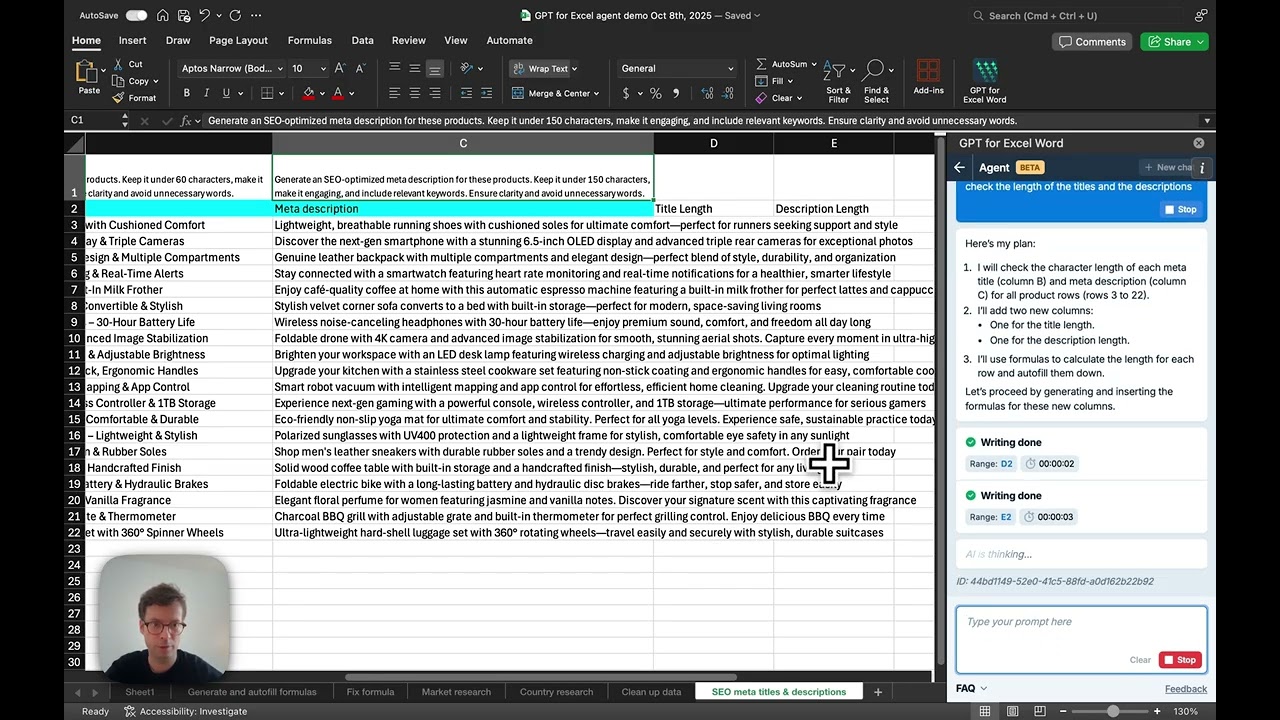Apply bold formatting
The height and width of the screenshot is (720, 1280).
coord(187,93)
